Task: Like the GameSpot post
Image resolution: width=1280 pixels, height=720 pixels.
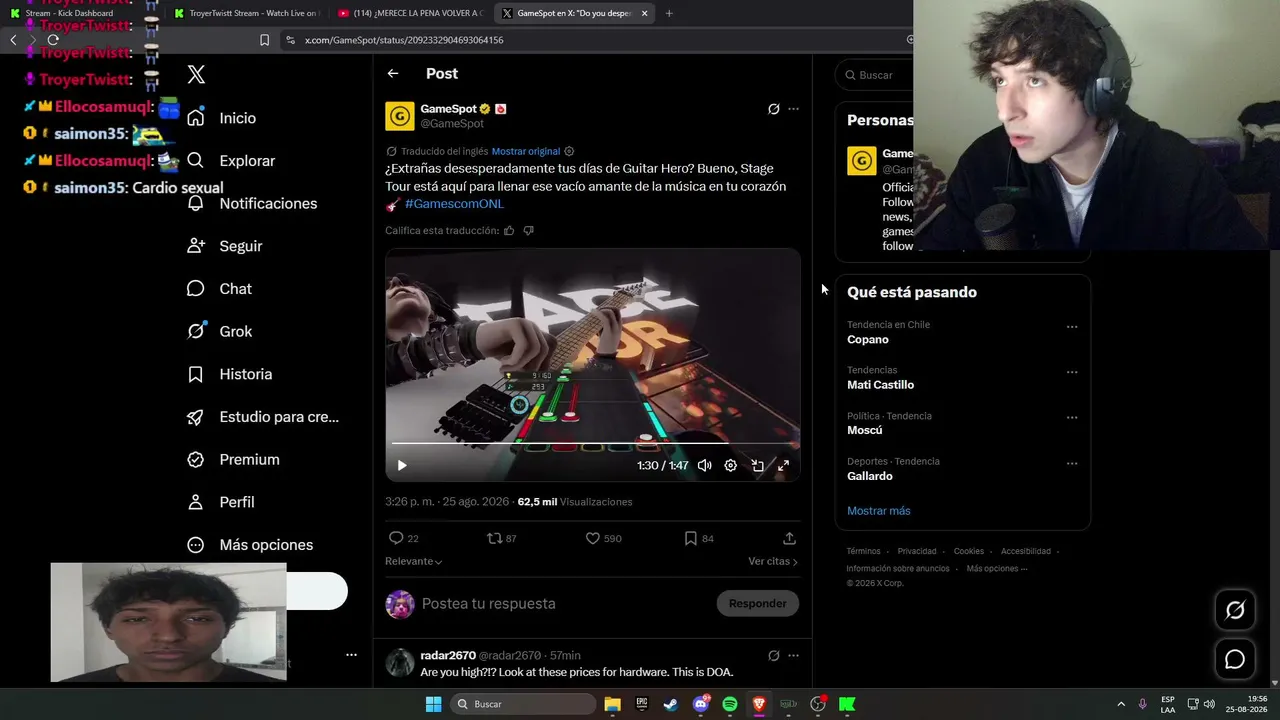Action: [592, 538]
